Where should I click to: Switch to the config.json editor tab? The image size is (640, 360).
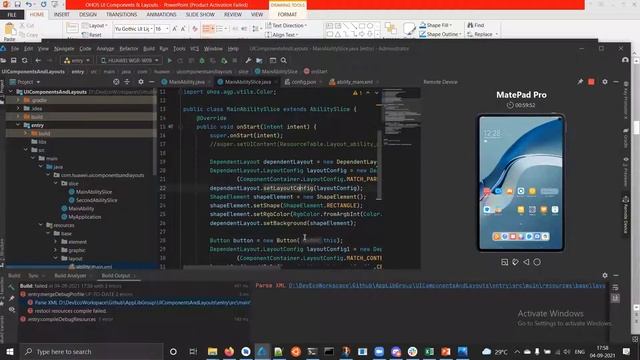pyautogui.click(x=304, y=82)
